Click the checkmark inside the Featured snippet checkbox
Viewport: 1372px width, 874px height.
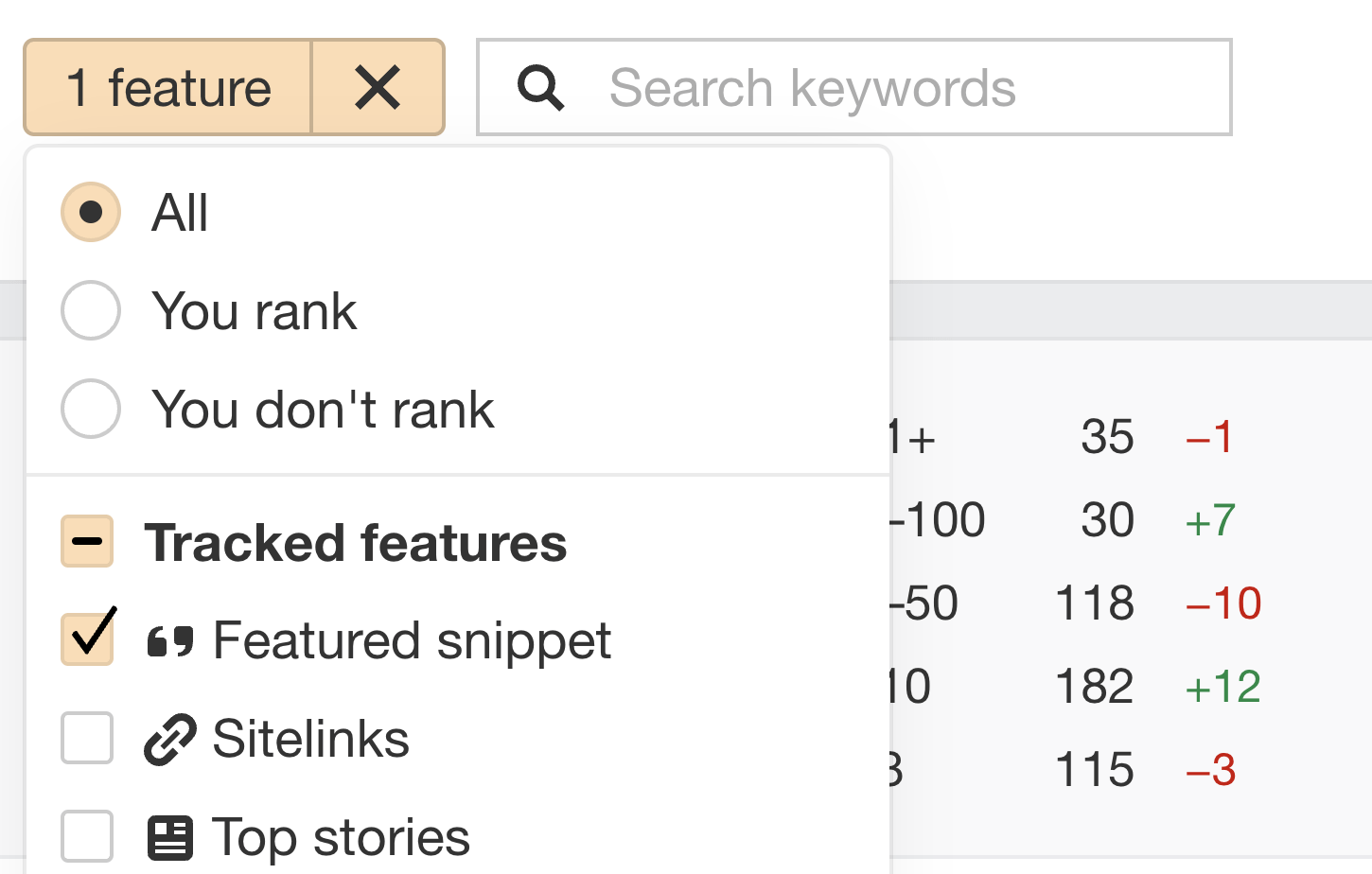pyautogui.click(x=86, y=638)
